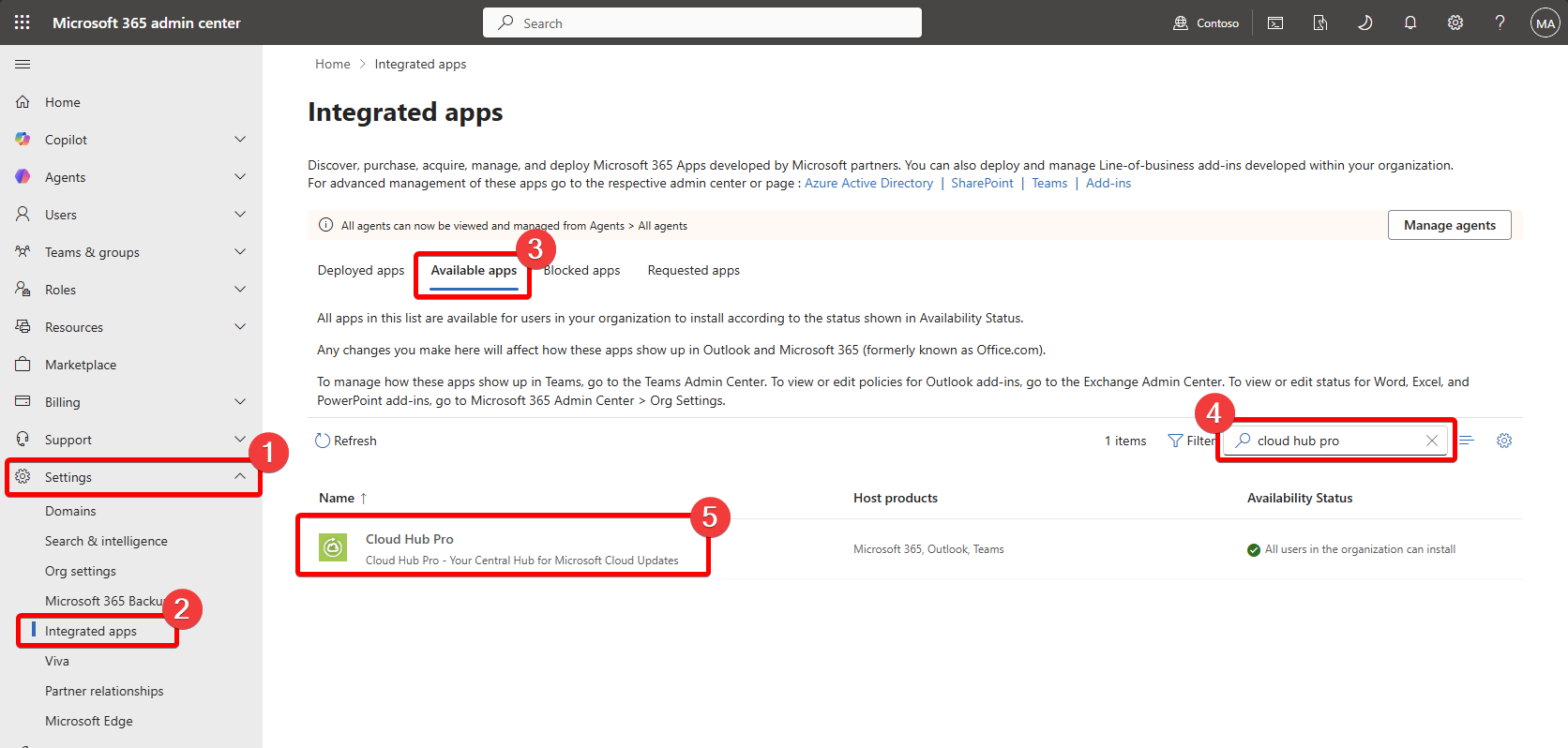
Task: Open list view options icon
Action: pos(1468,441)
